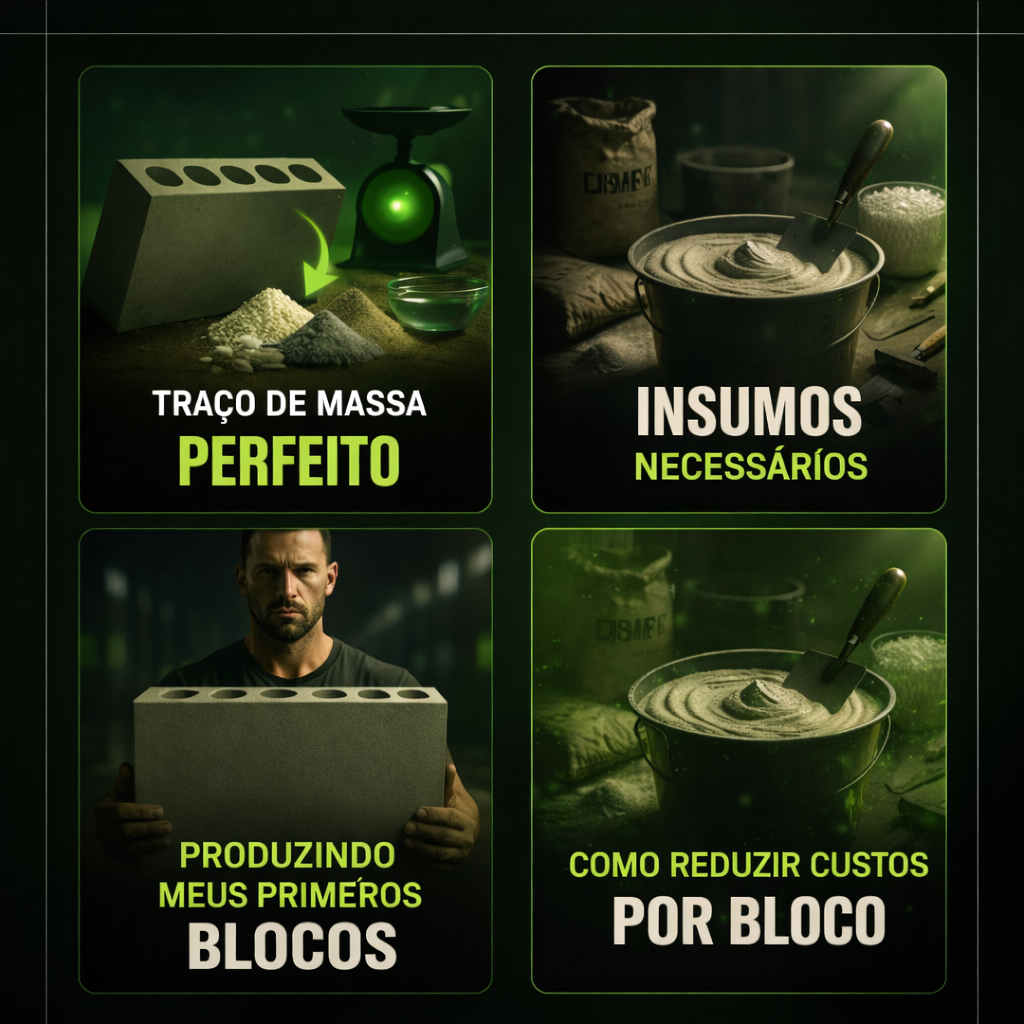Click the BLOCOS headline text
This screenshot has width=1024, height=1024.
(292, 946)
